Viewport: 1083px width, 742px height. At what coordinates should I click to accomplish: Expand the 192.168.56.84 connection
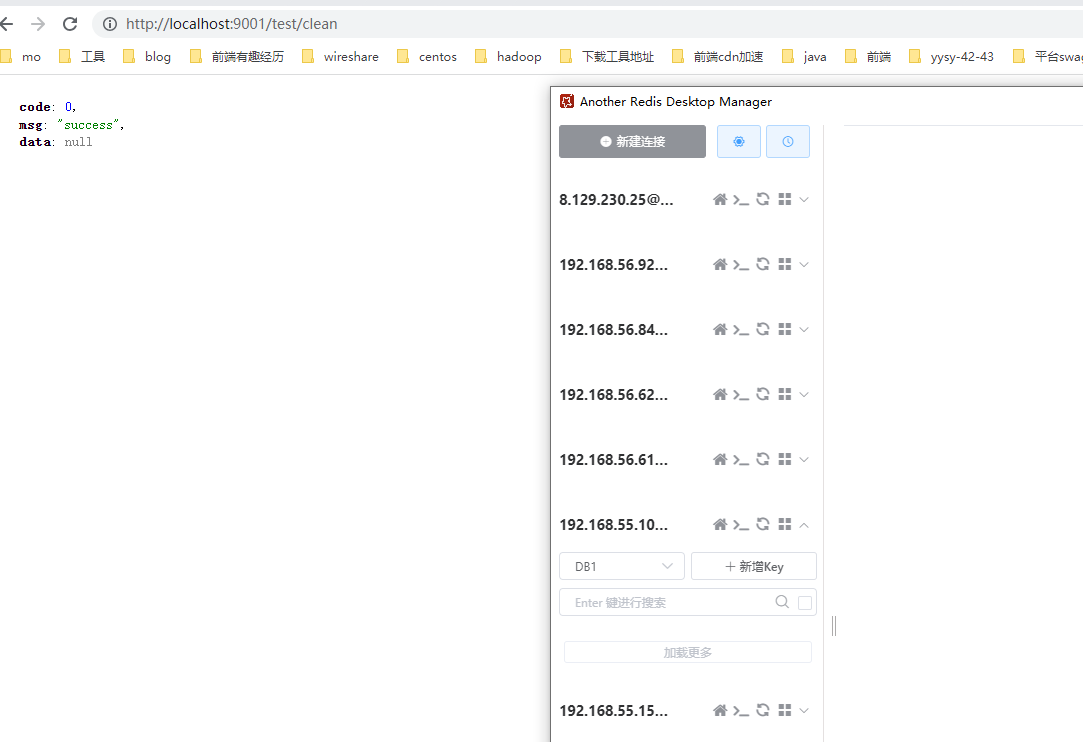(x=804, y=330)
